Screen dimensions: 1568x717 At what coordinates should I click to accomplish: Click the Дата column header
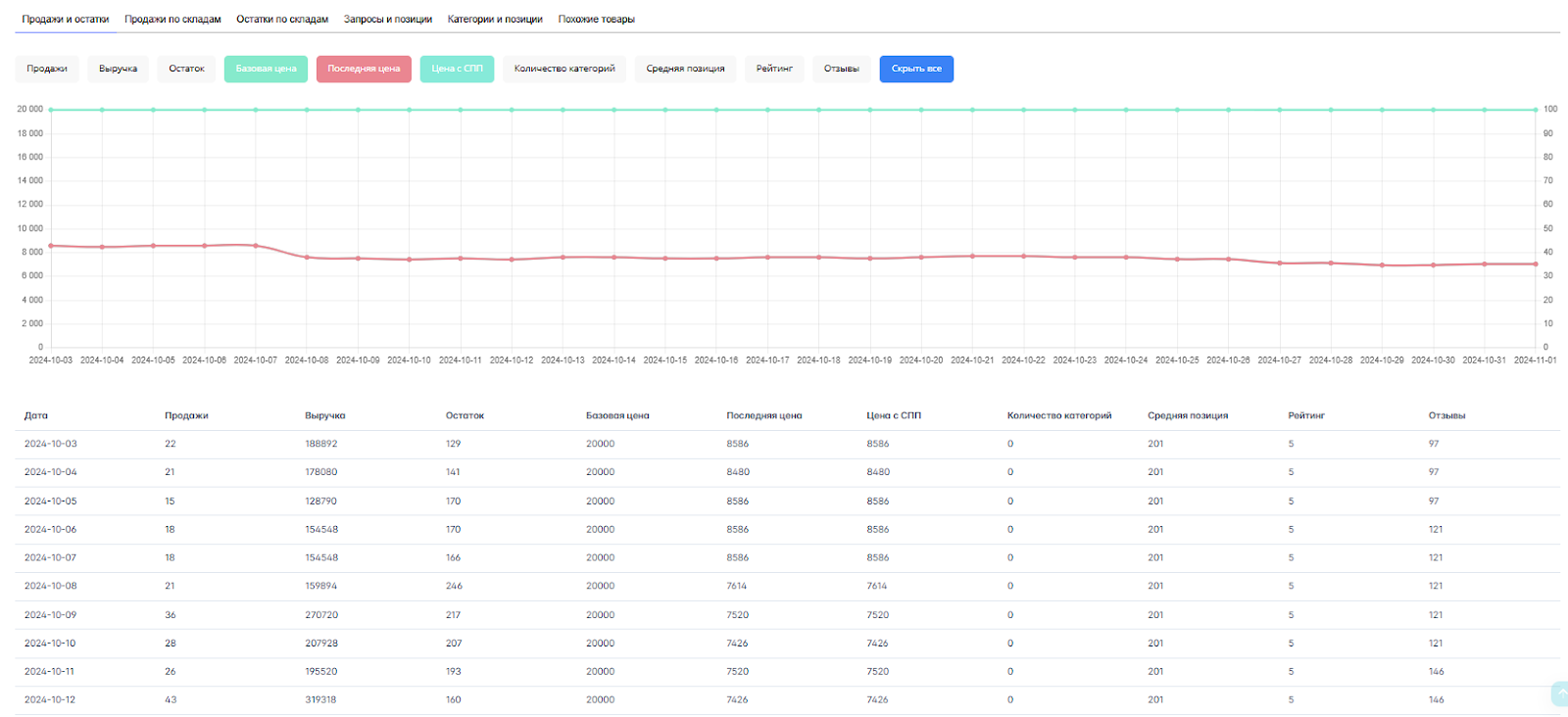coord(36,415)
